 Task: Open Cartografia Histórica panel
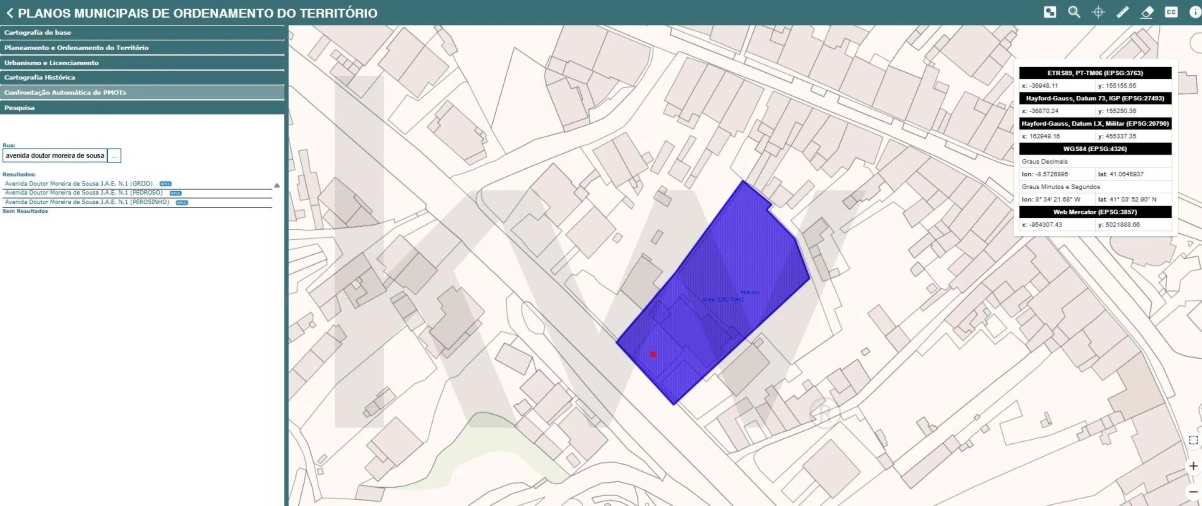click(143, 77)
